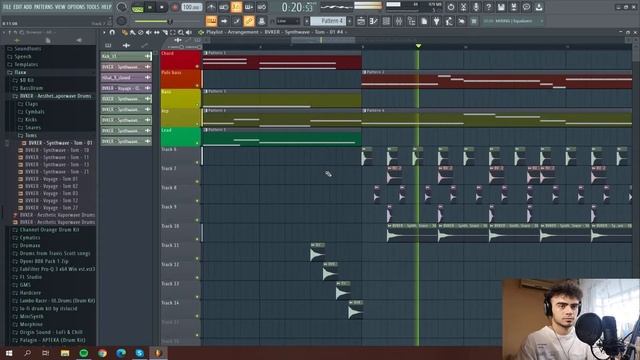
Task: Toggle the metronome icon
Action: click(211, 7)
